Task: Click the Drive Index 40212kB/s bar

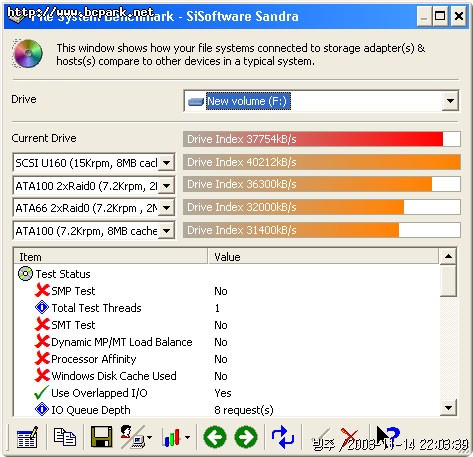Action: (x=322, y=162)
